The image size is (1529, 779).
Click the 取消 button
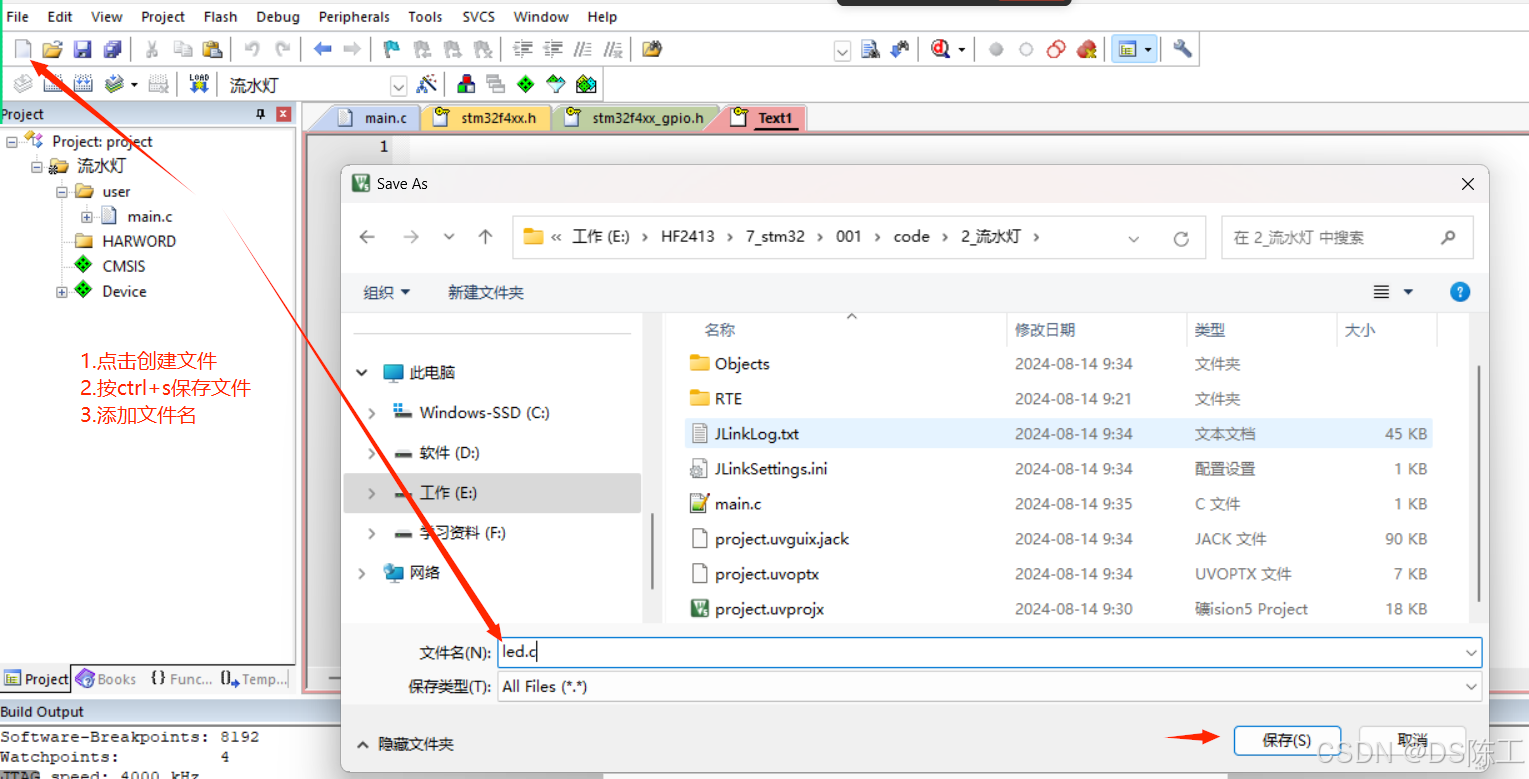tap(1412, 740)
